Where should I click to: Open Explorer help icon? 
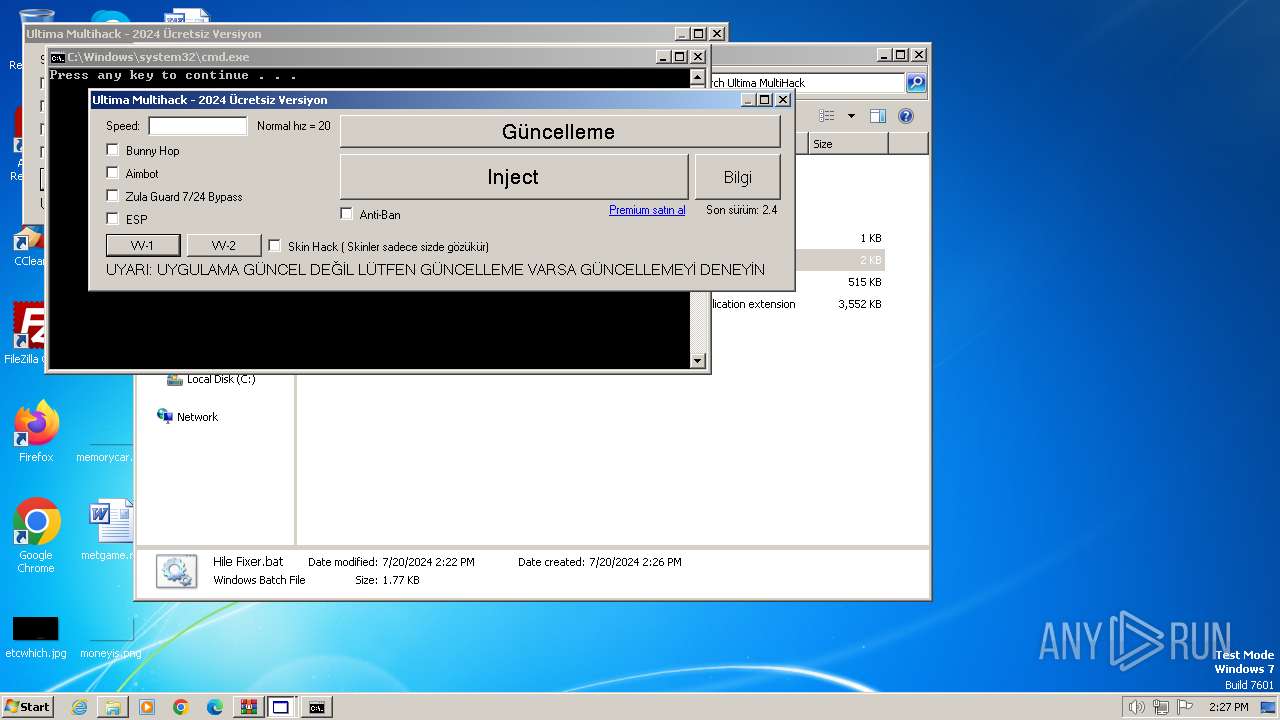[906, 116]
